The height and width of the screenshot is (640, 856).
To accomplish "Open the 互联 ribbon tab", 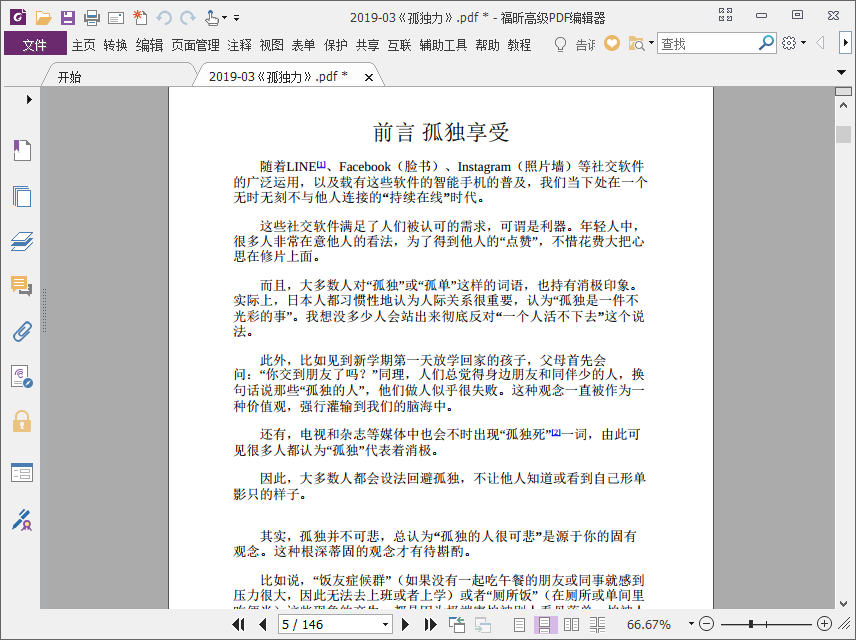I will [399, 45].
